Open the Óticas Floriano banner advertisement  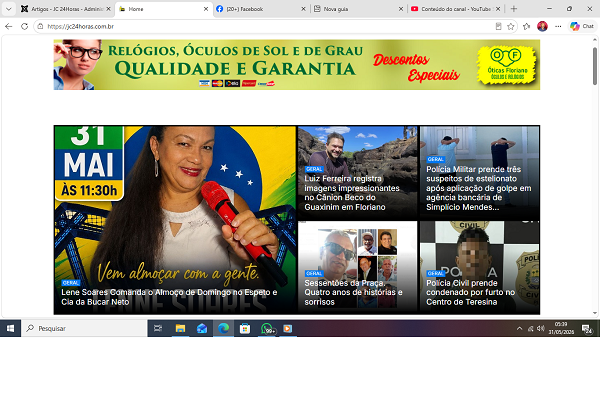point(297,65)
